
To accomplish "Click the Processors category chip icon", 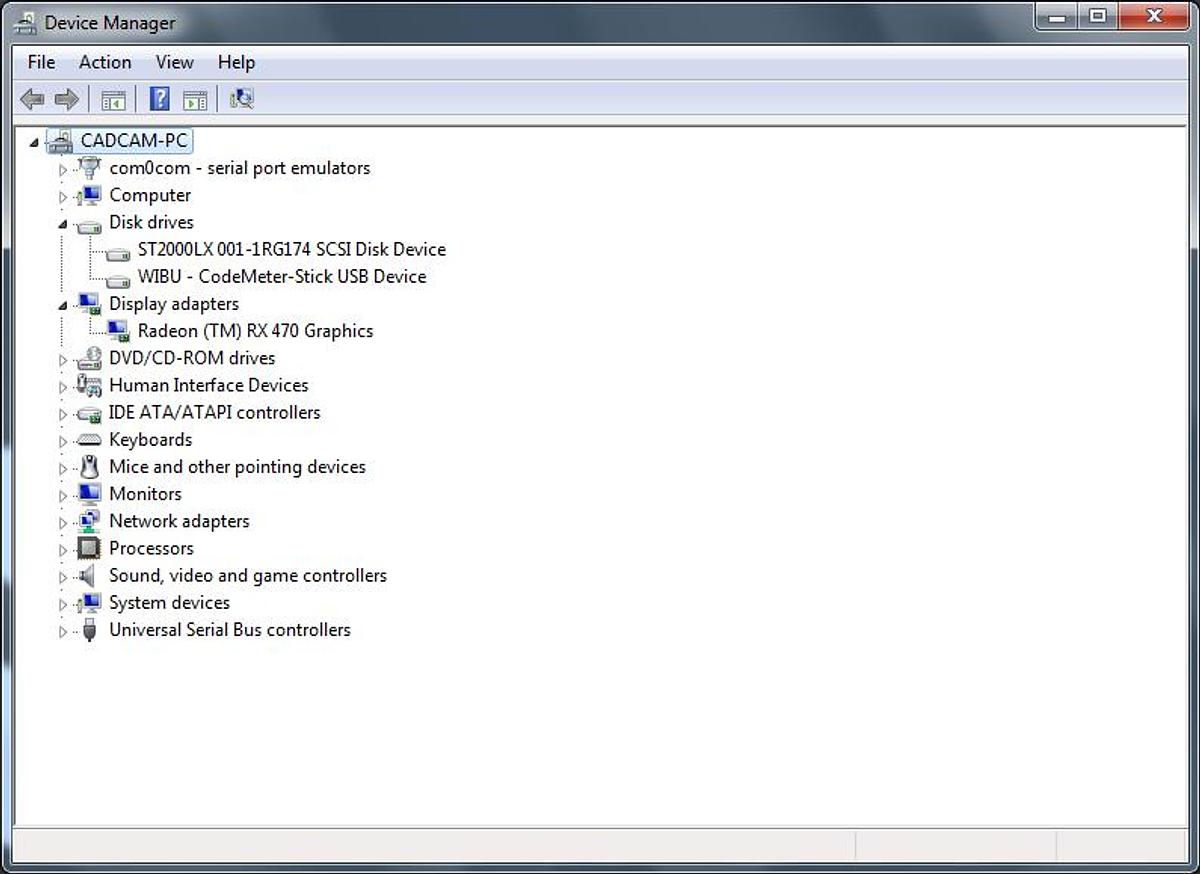I will 89,548.
